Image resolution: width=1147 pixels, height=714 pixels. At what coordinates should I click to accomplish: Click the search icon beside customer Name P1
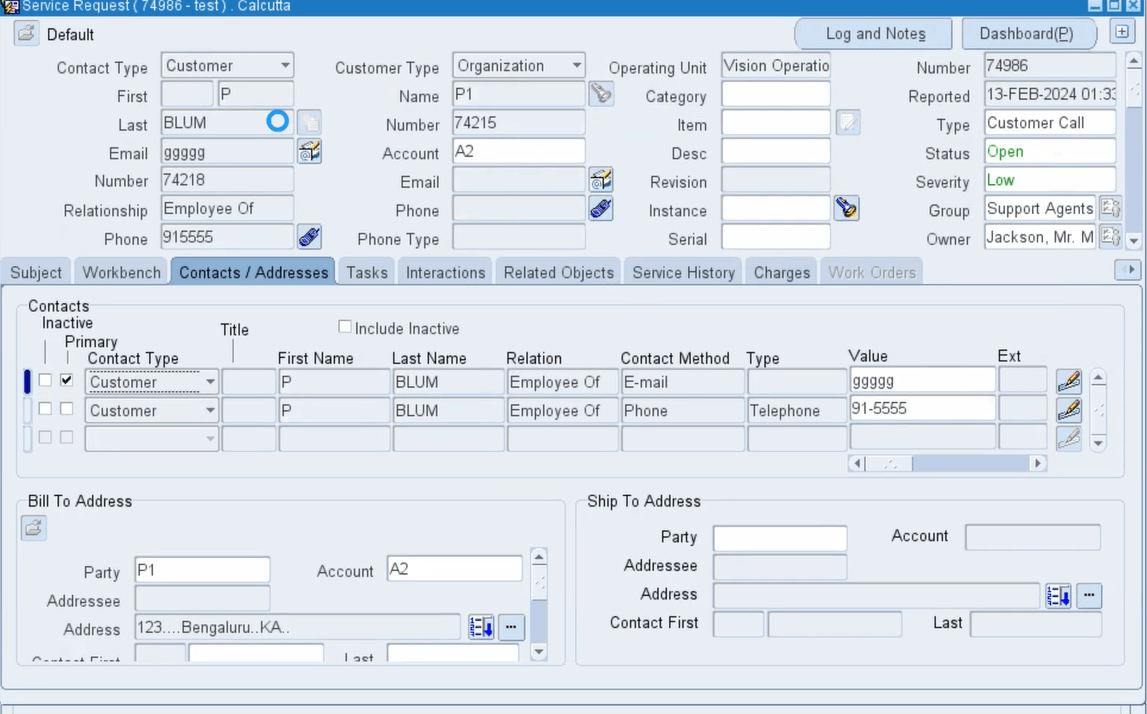pyautogui.click(x=601, y=94)
